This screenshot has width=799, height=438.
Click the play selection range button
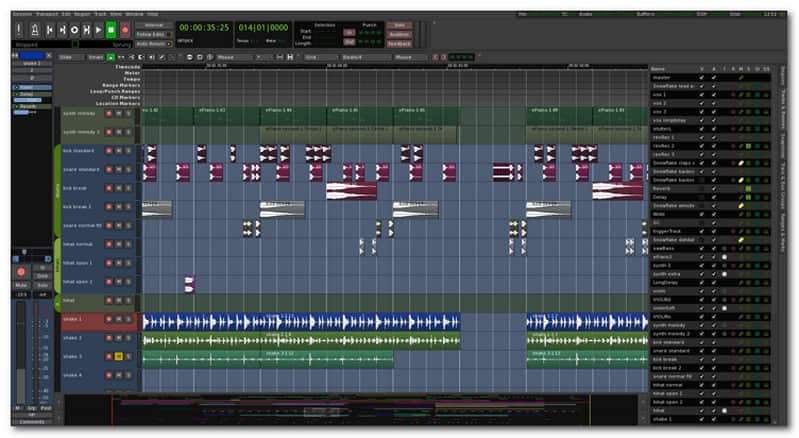click(x=87, y=30)
